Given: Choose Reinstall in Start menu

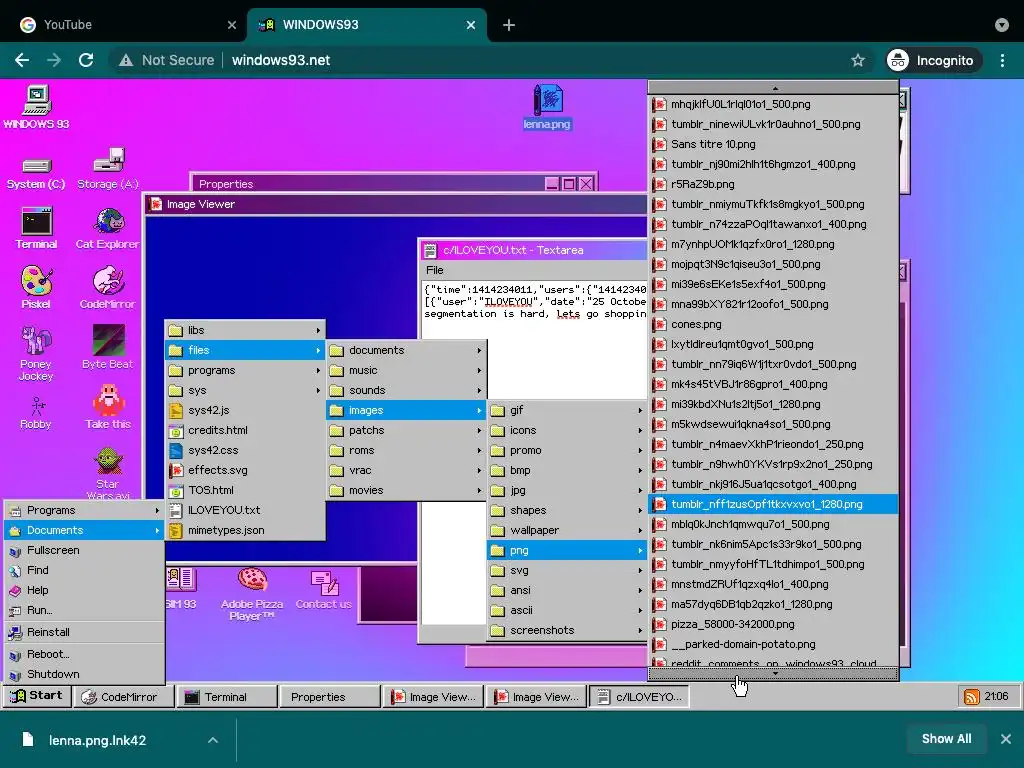Looking at the screenshot, I should tap(84, 632).
